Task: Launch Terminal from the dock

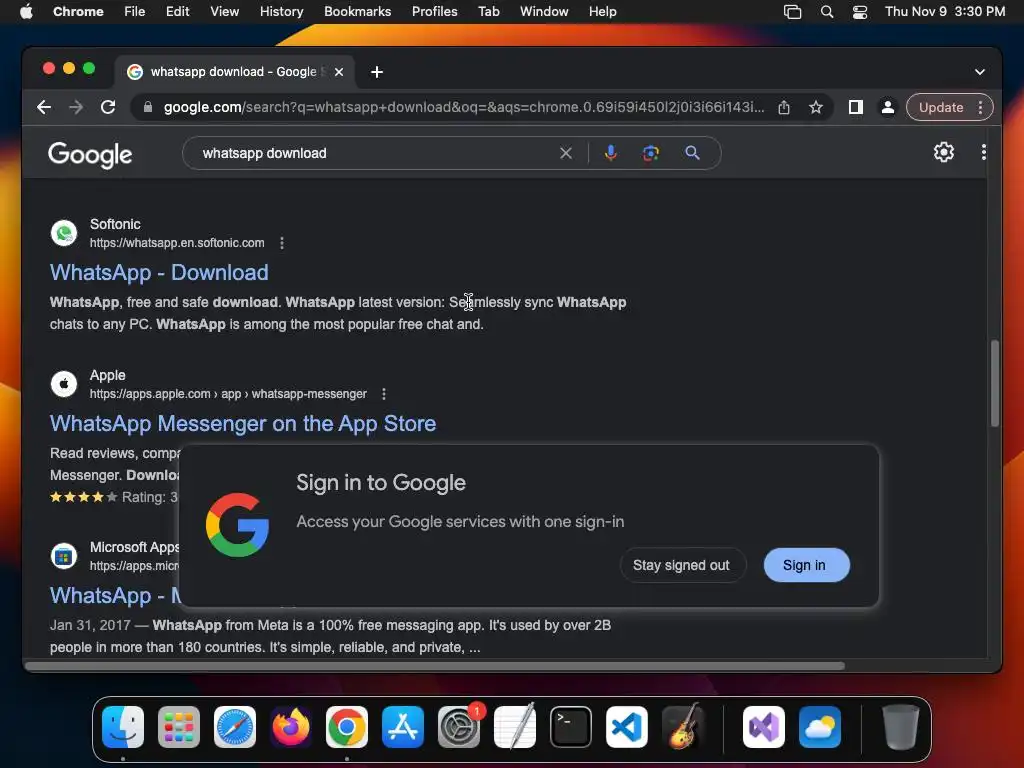Action: [571, 727]
